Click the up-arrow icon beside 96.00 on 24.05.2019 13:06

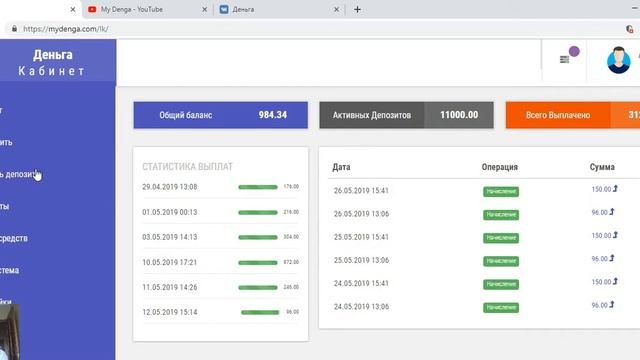(612, 304)
